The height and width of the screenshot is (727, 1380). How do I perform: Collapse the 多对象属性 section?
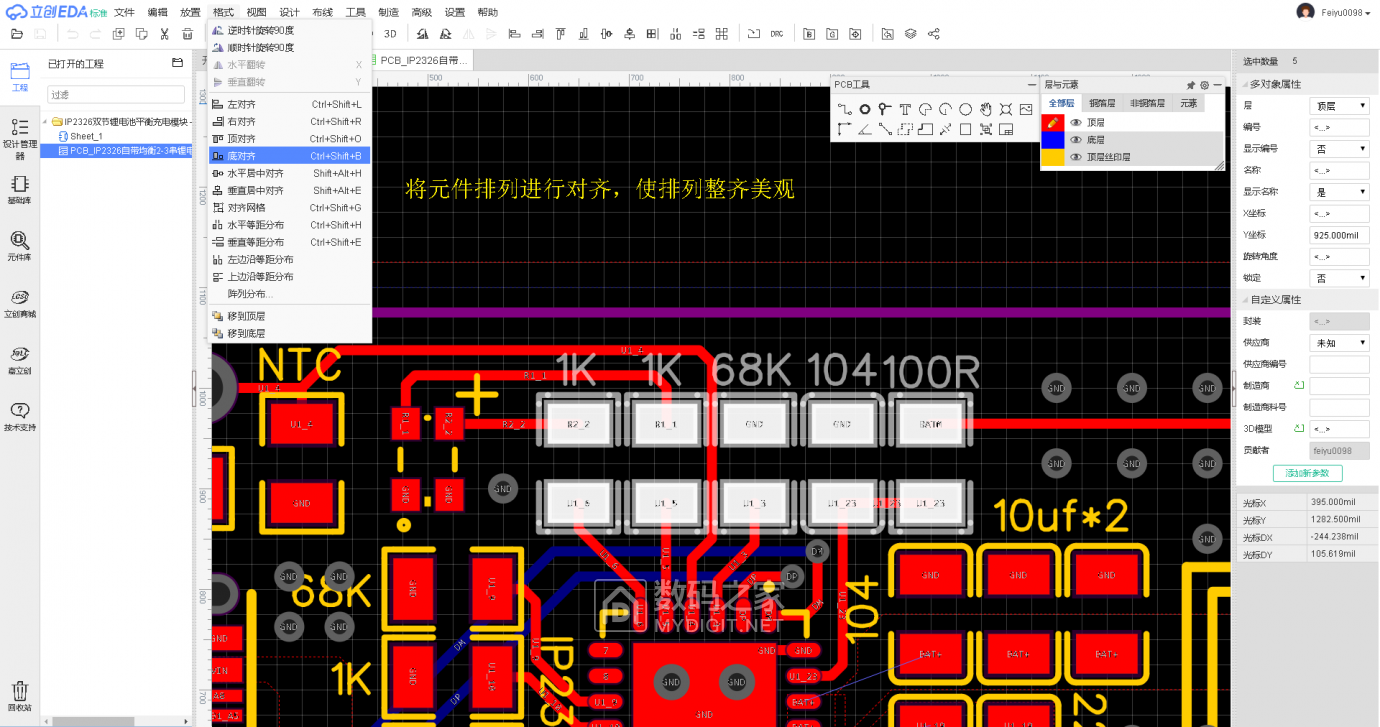click(x=1246, y=83)
